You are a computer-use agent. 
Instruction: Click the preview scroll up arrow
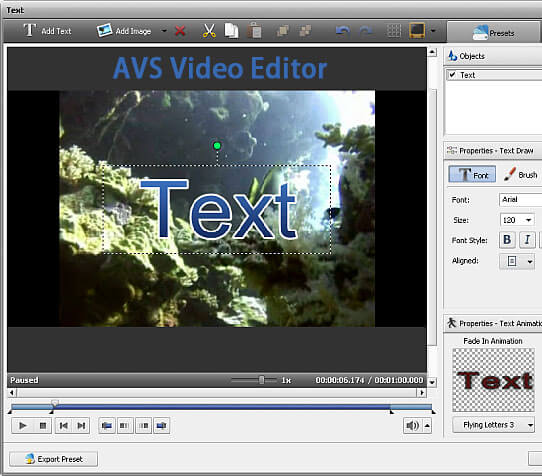pos(432,52)
